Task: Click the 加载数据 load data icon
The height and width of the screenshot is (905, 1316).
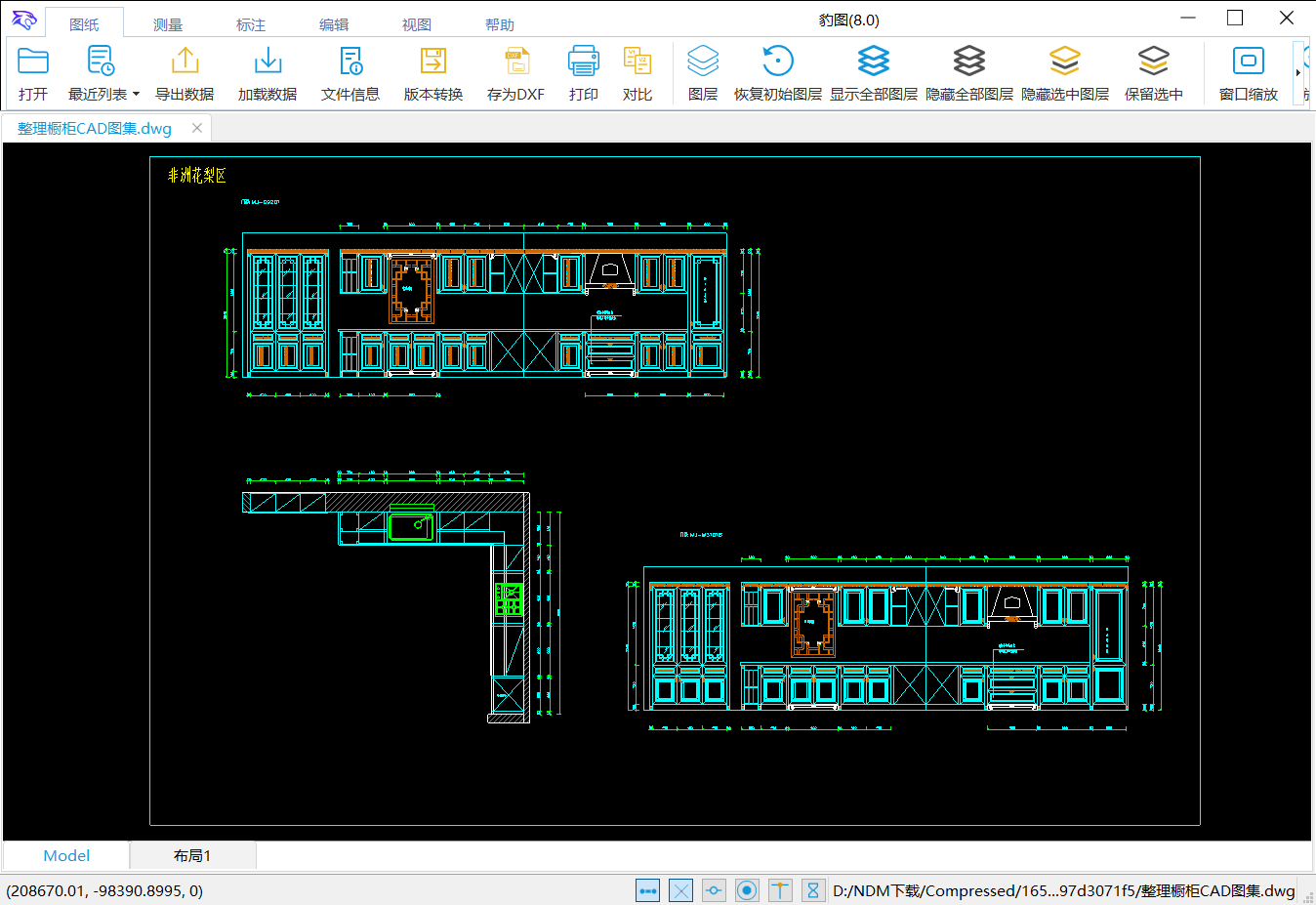Action: [x=267, y=62]
